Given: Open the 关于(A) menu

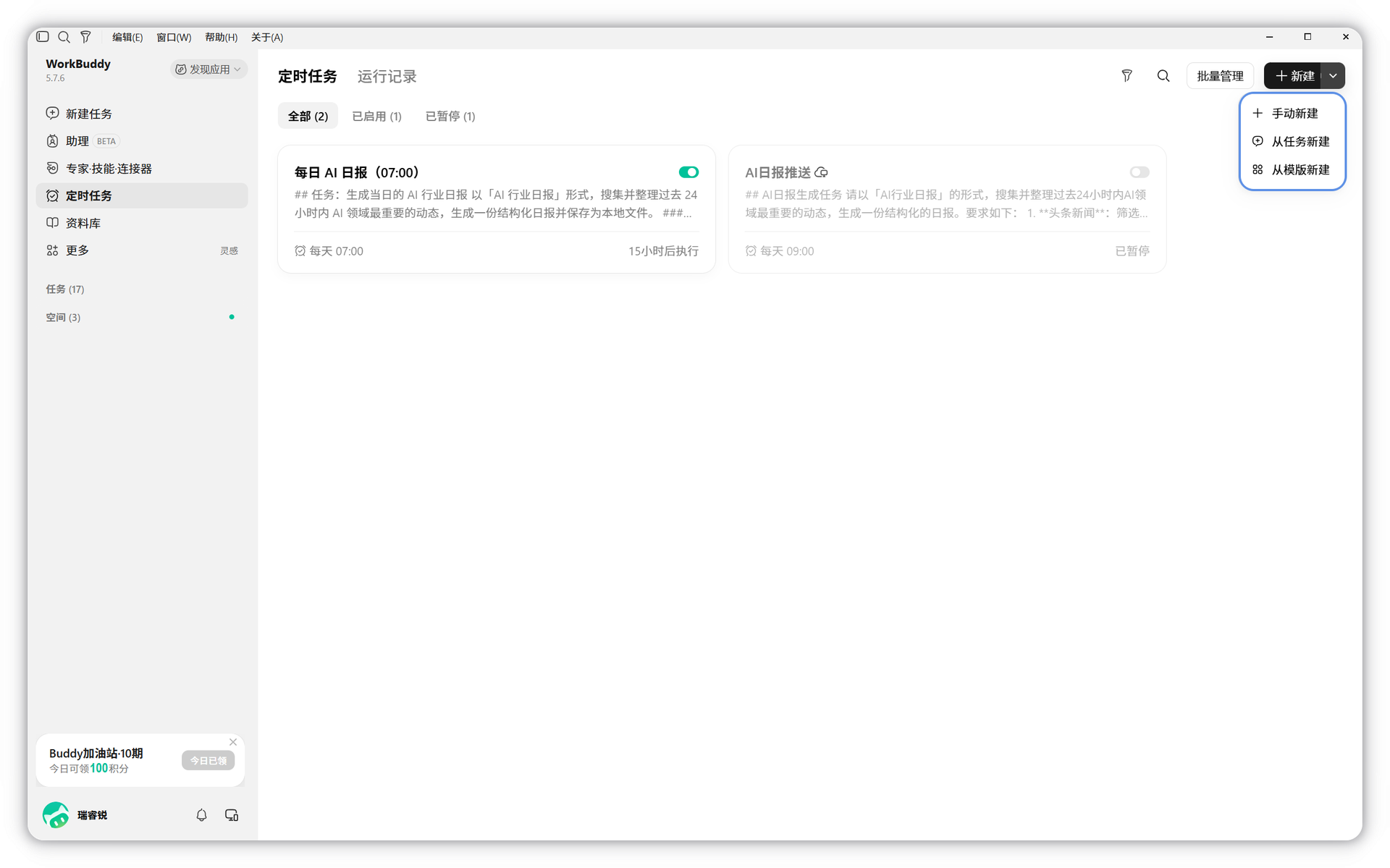Looking at the screenshot, I should click(x=267, y=37).
